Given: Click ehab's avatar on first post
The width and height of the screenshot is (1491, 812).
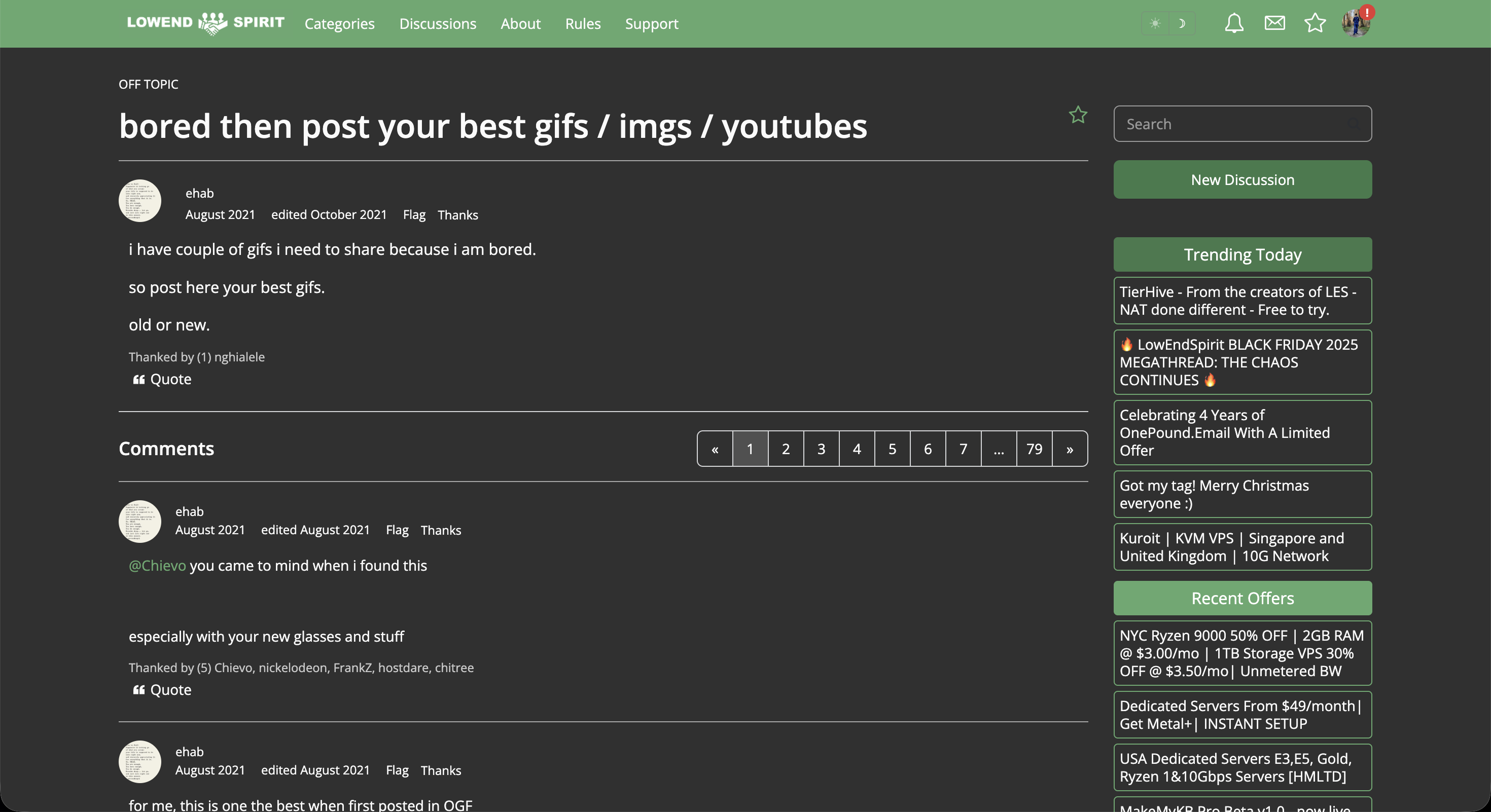Looking at the screenshot, I should click(140, 201).
